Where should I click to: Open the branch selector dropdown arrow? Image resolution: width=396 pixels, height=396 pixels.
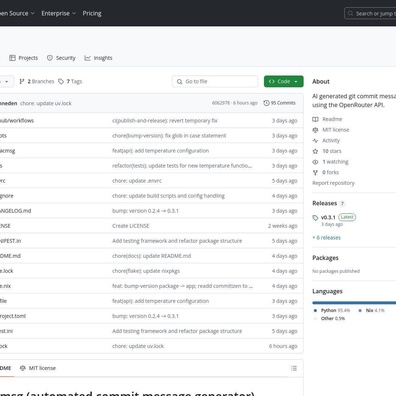click(7, 82)
